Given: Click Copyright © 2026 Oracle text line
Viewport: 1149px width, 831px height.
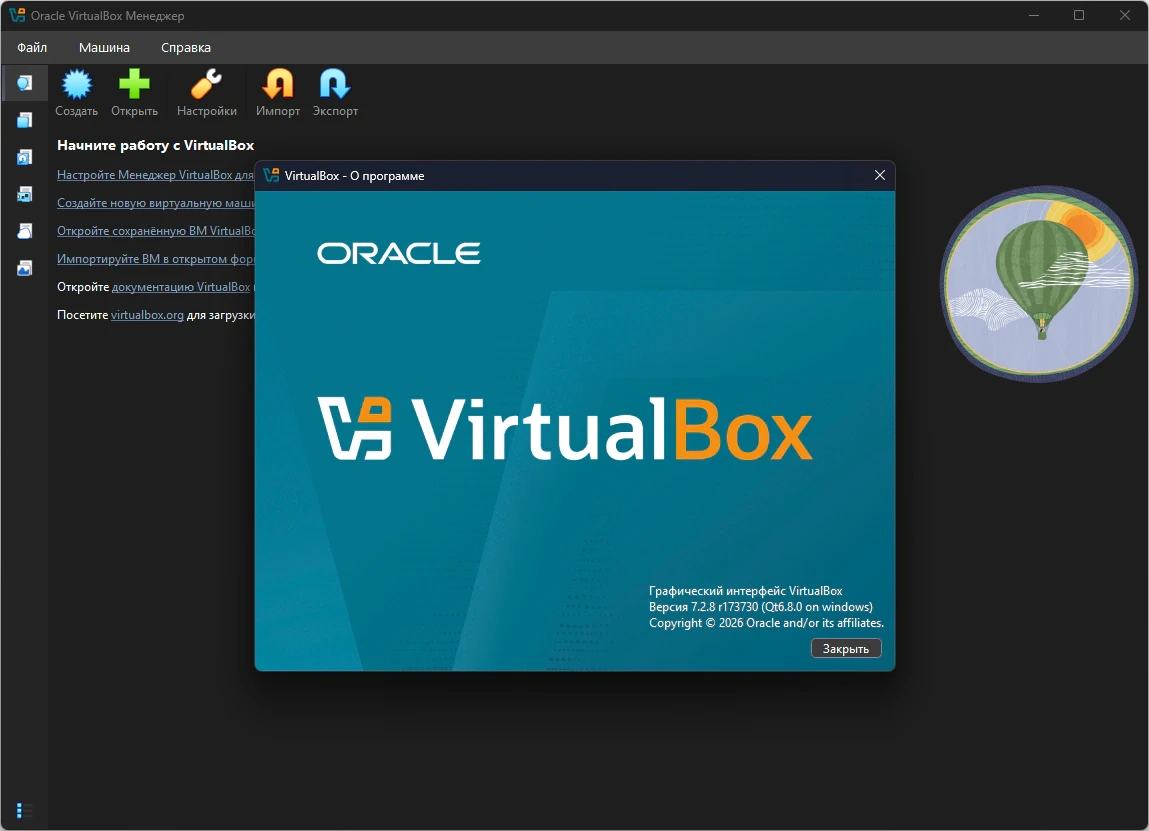Looking at the screenshot, I should [766, 623].
